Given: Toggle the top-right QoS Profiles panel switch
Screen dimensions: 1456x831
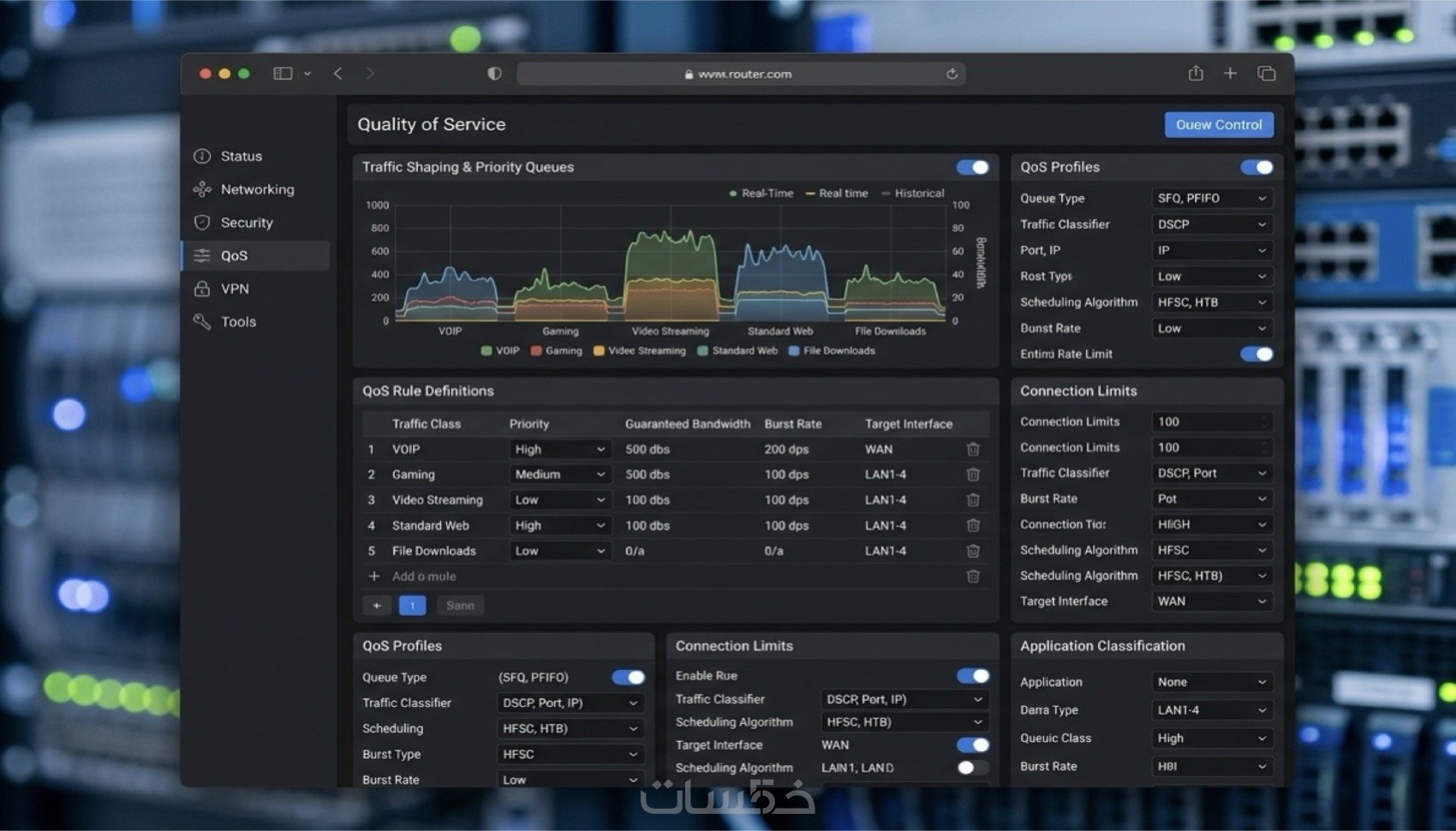Looking at the screenshot, I should click(x=1256, y=167).
